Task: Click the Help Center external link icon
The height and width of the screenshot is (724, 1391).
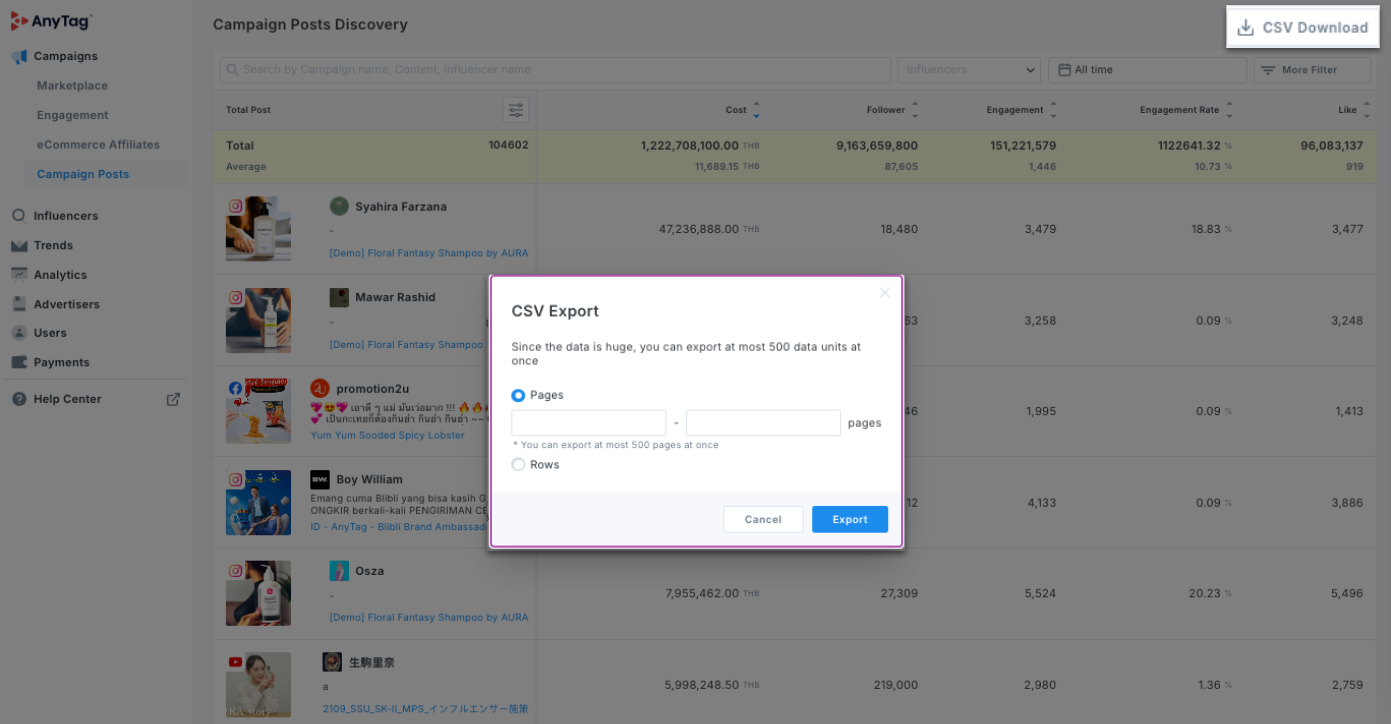Action: pos(173,399)
